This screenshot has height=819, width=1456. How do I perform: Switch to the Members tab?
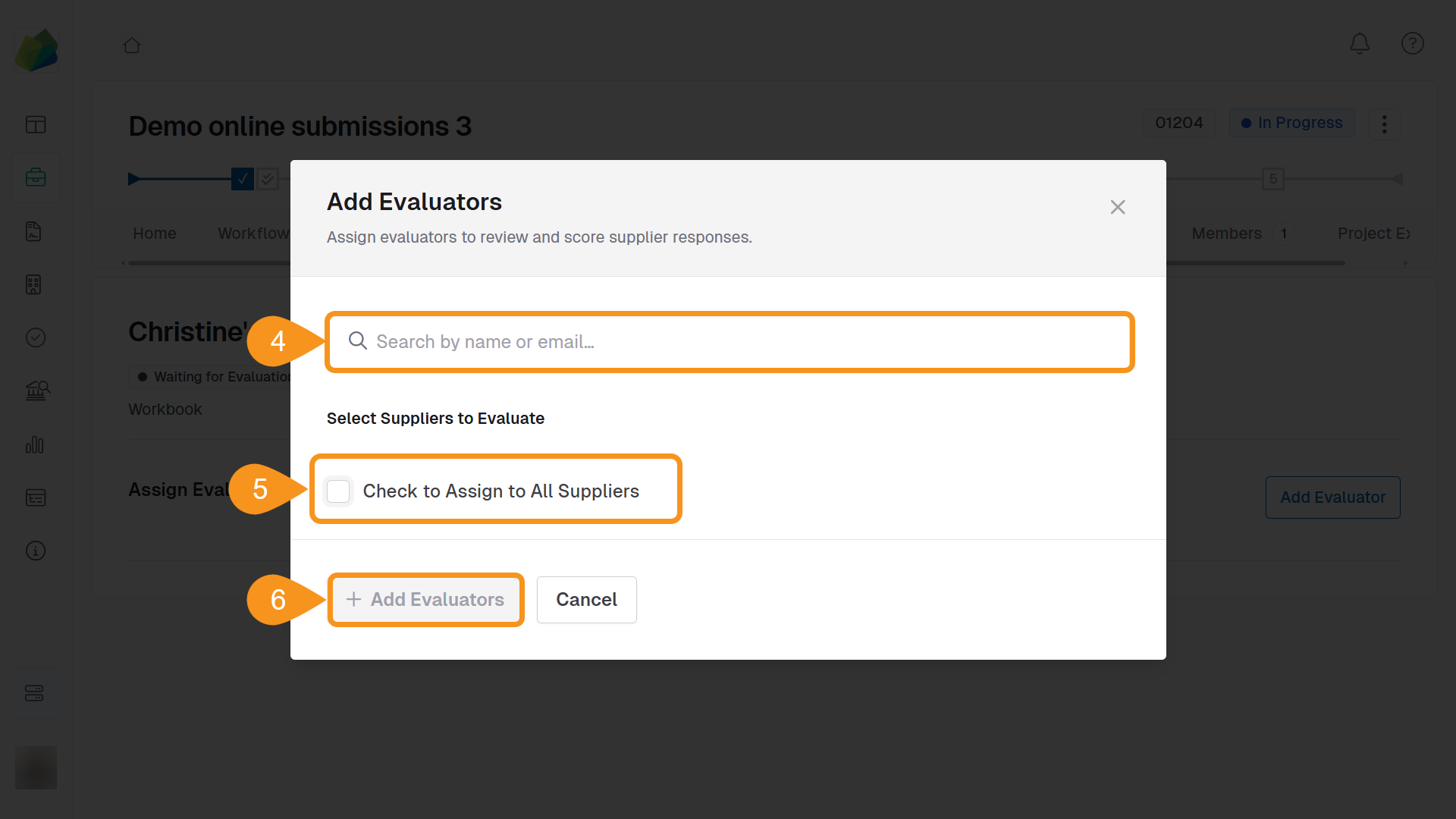pyautogui.click(x=1225, y=233)
